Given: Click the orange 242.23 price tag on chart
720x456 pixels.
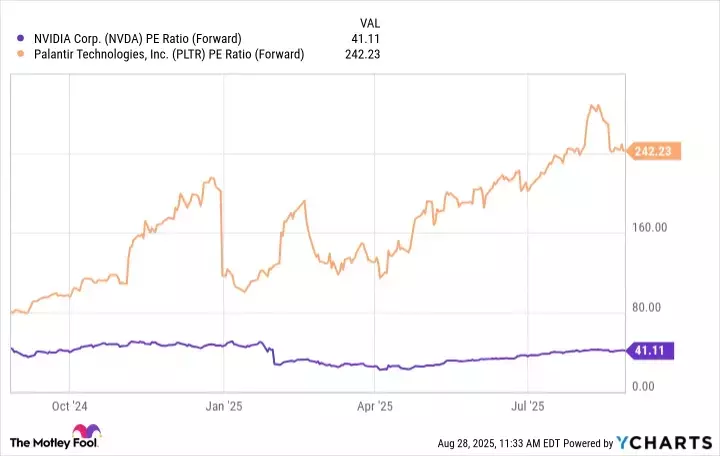Looking at the screenshot, I should 656,151.
